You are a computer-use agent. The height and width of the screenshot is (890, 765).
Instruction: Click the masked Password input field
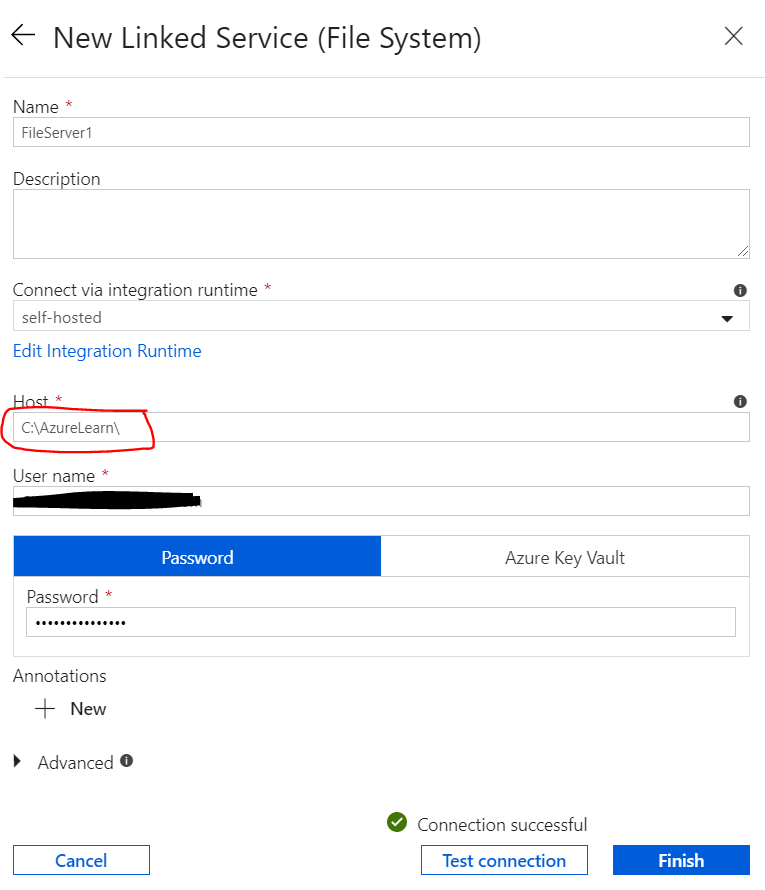[x=381, y=622]
